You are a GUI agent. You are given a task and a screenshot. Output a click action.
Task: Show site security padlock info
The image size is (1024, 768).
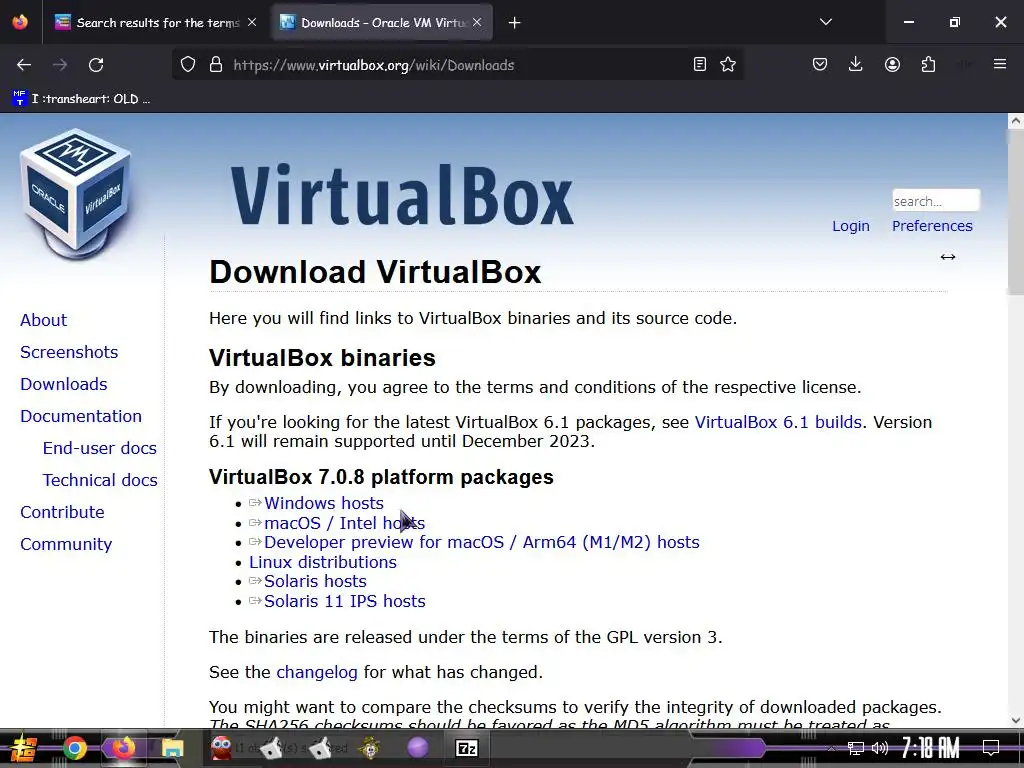(x=216, y=65)
